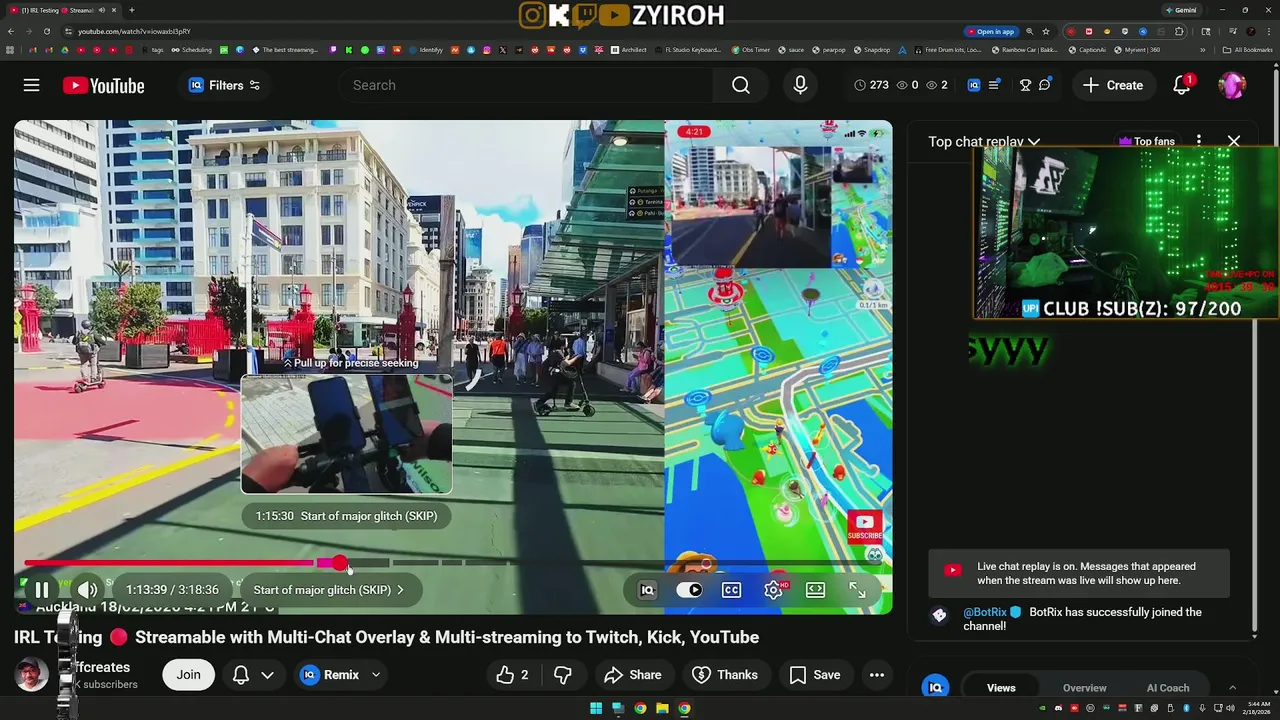Open the Windows Start menu
Image resolution: width=1280 pixels, height=720 pixels.
tap(596, 708)
